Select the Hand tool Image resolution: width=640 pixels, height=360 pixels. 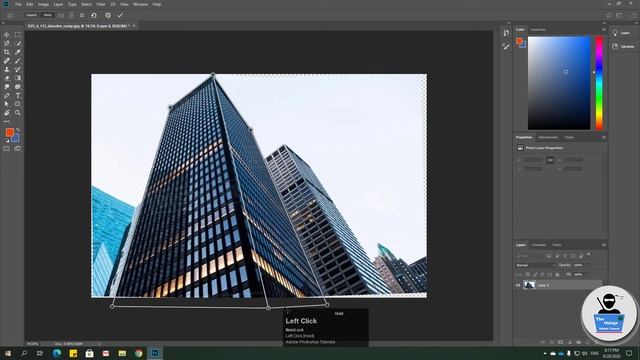(x=7, y=113)
